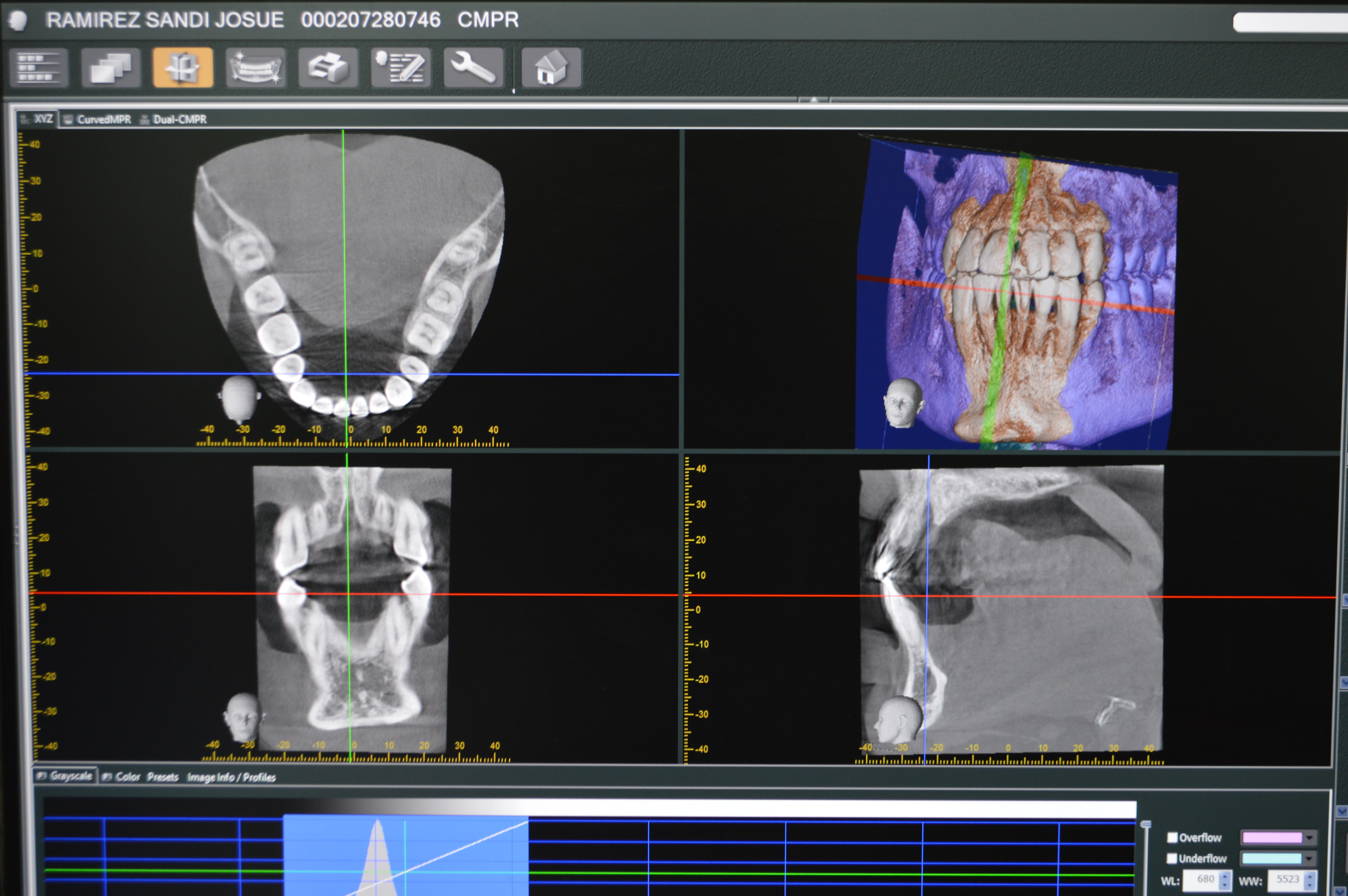The width and height of the screenshot is (1348, 896).
Task: Click the CMPR label in title bar
Action: click(488, 20)
